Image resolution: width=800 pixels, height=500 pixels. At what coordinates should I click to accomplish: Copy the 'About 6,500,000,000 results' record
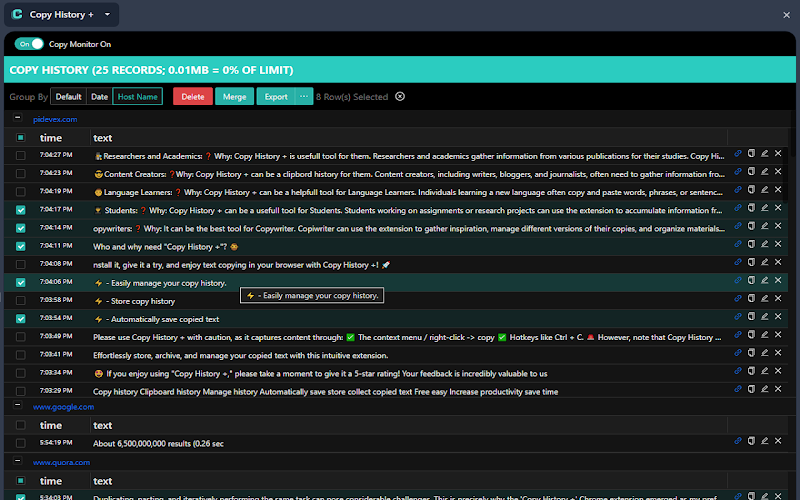751,441
